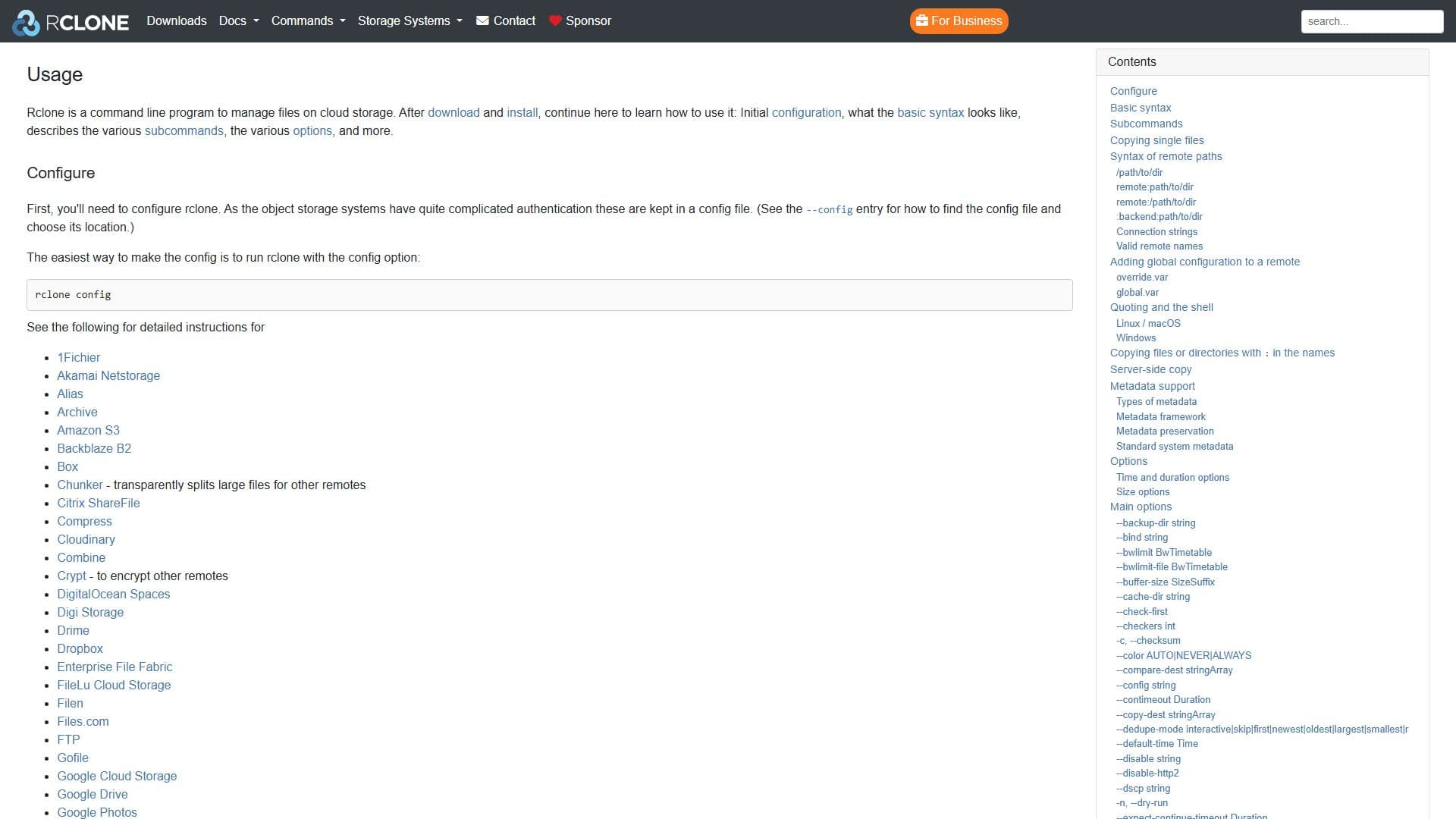Jump to Metadata support in Contents

(x=1153, y=386)
